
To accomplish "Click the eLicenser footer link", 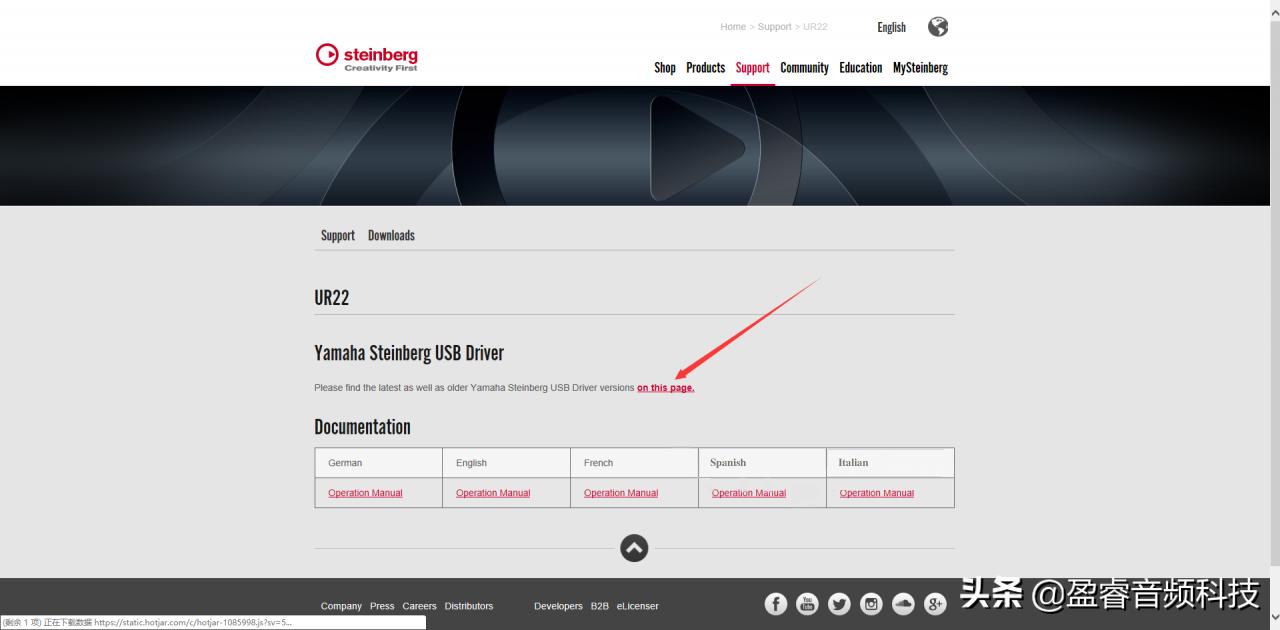I will pyautogui.click(x=637, y=606).
